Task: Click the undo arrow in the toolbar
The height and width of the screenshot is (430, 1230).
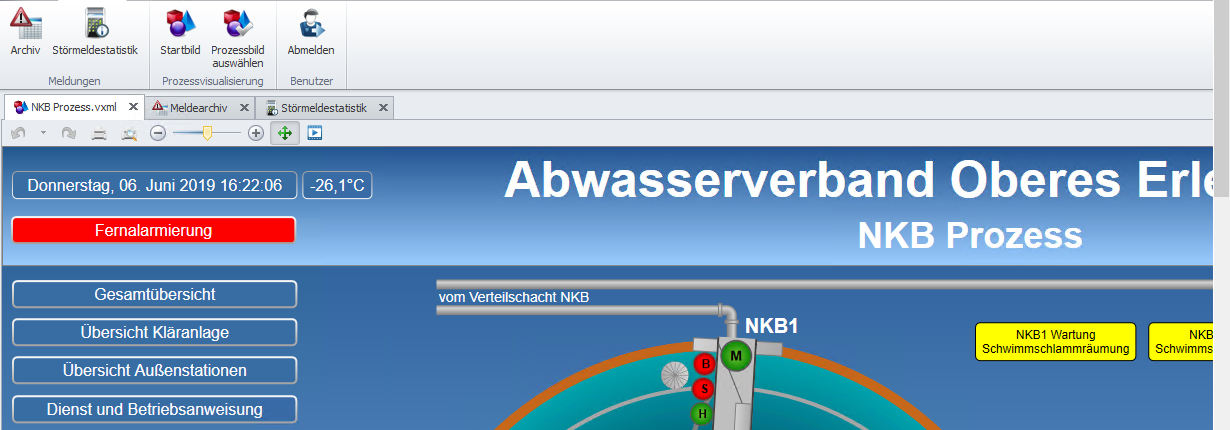Action: (x=19, y=132)
